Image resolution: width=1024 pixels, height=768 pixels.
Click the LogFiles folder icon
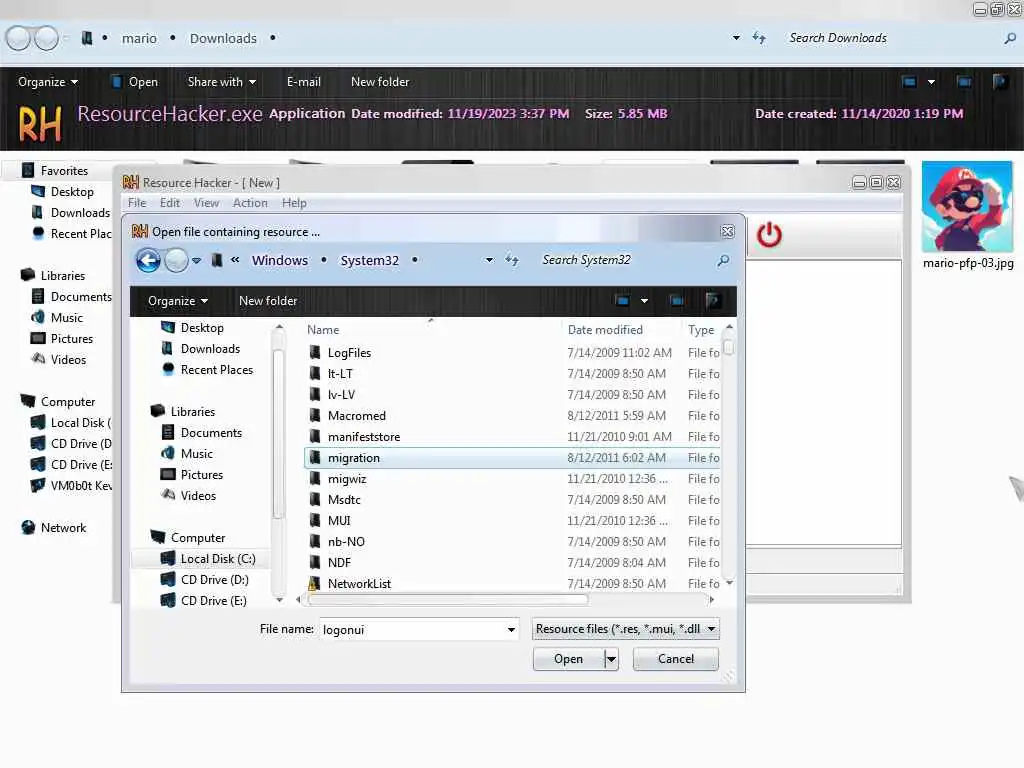(315, 353)
